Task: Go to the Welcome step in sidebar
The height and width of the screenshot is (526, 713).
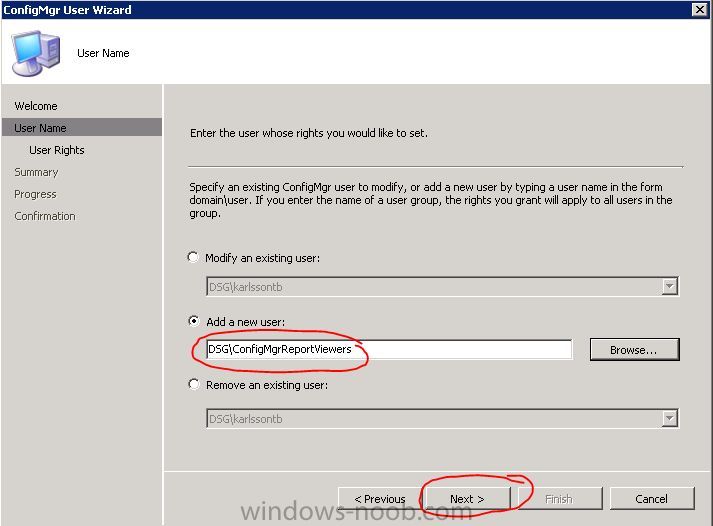Action: tap(36, 106)
